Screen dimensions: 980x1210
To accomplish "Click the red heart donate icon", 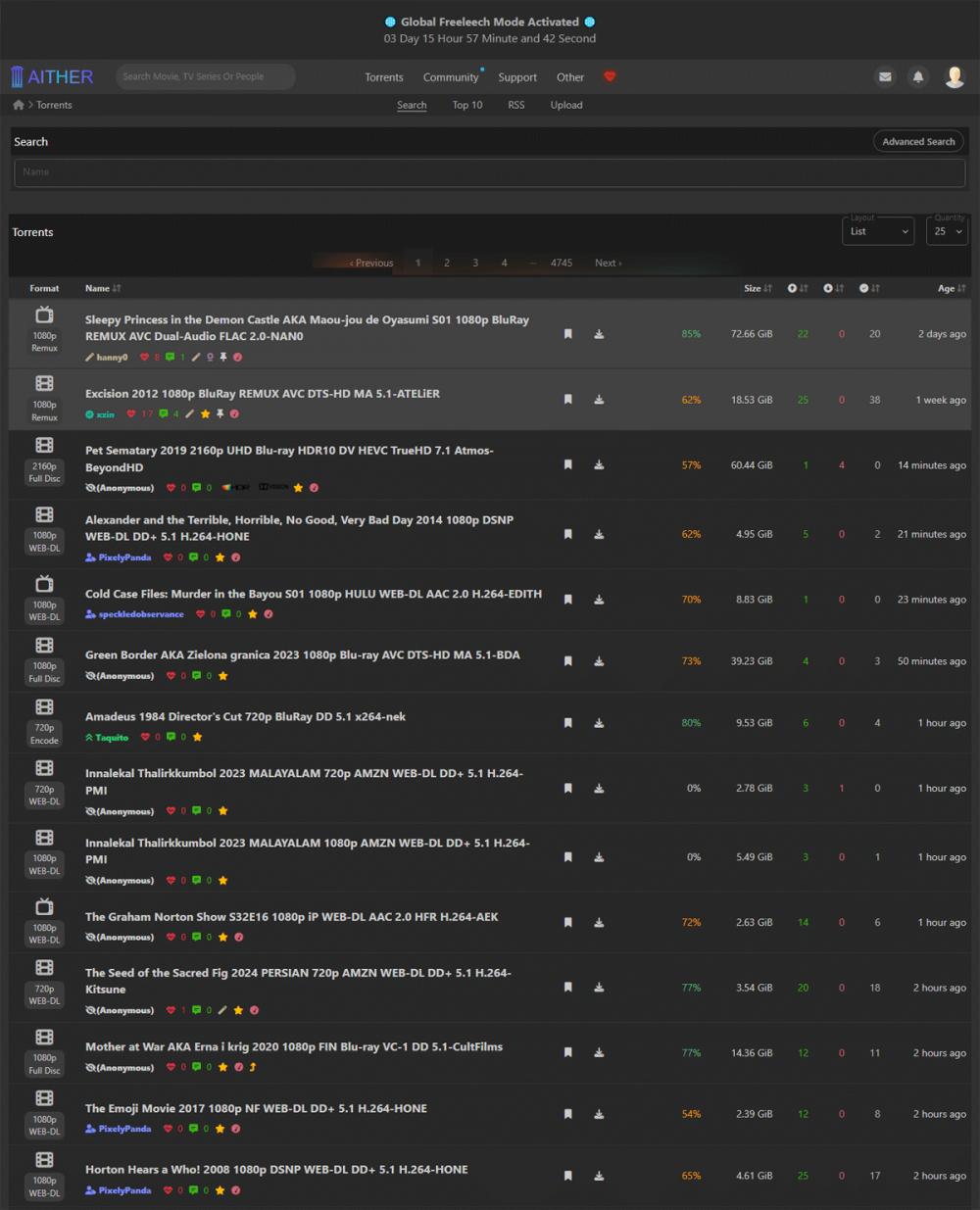I will pos(610,76).
